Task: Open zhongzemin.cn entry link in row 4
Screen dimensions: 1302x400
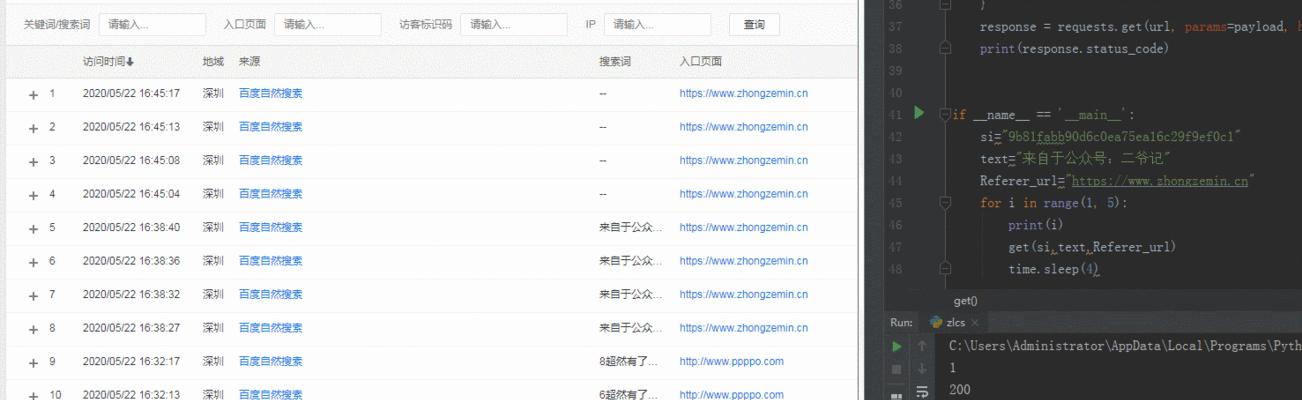Action: pos(743,194)
